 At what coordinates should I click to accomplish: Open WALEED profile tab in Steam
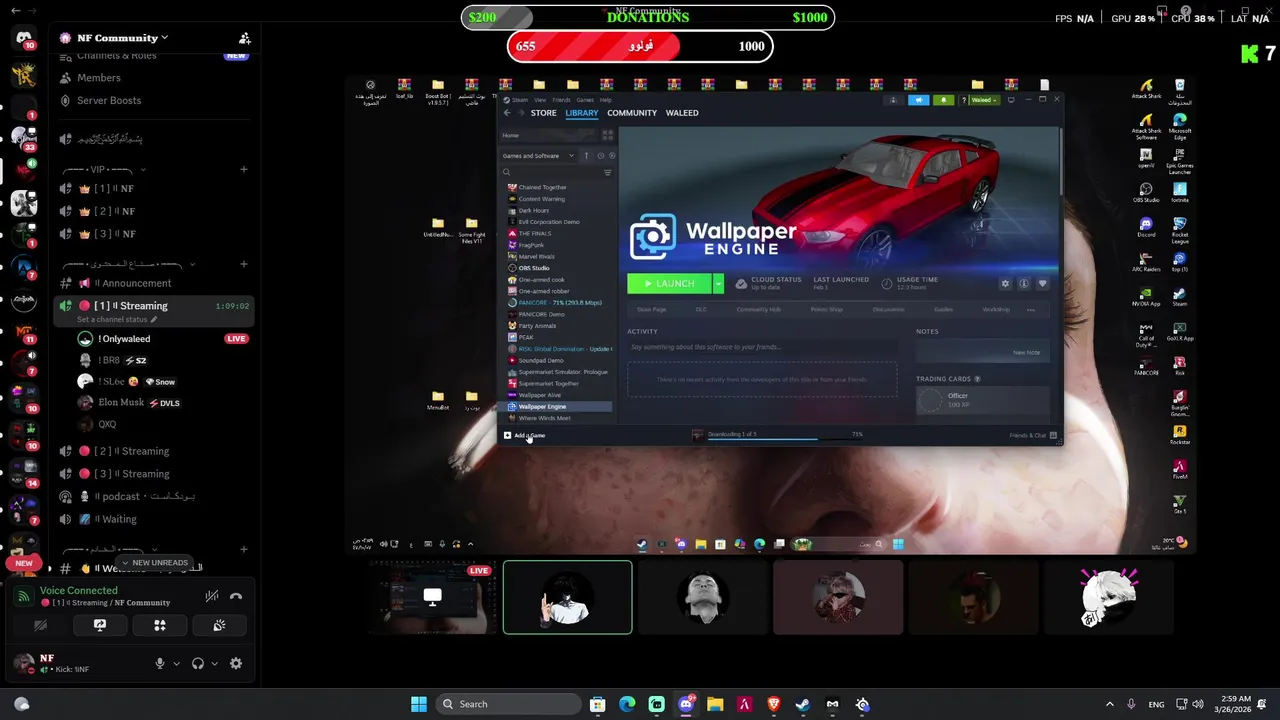click(682, 113)
